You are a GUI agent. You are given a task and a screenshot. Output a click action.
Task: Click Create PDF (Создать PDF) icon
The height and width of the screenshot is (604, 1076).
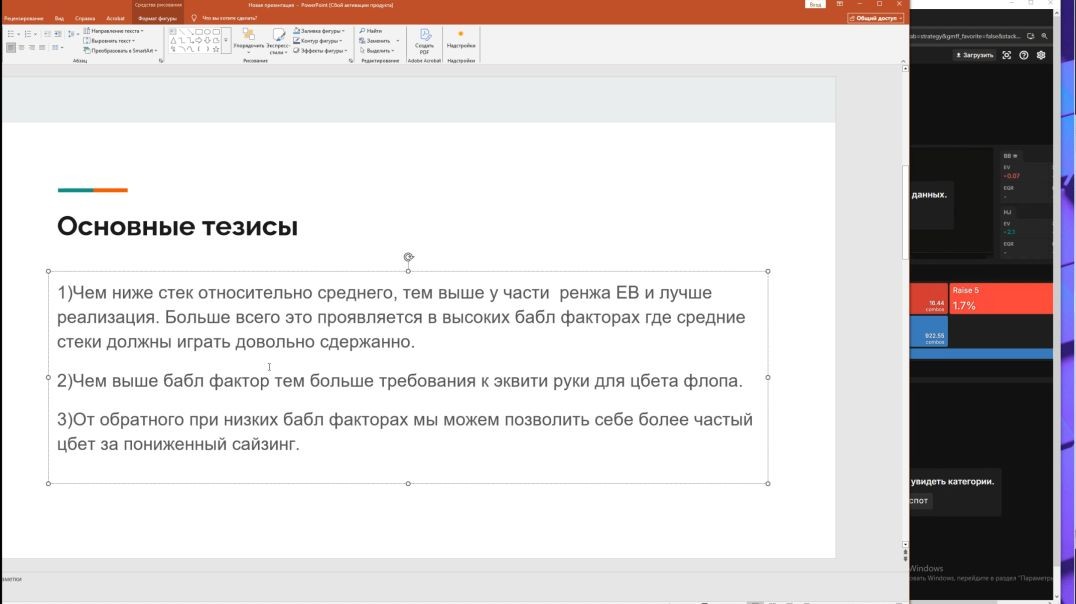[x=424, y=43]
